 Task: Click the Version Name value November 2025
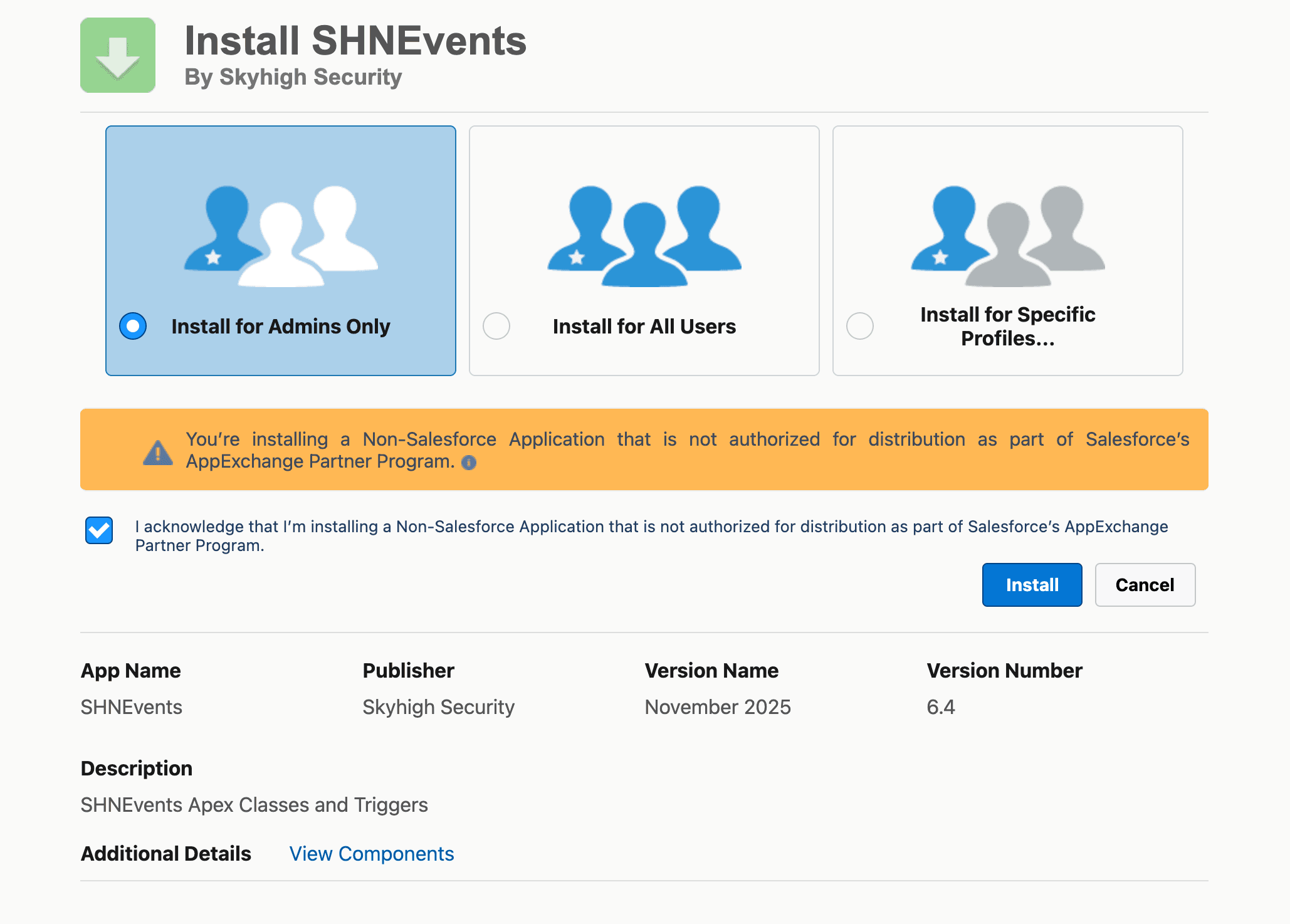(x=718, y=707)
